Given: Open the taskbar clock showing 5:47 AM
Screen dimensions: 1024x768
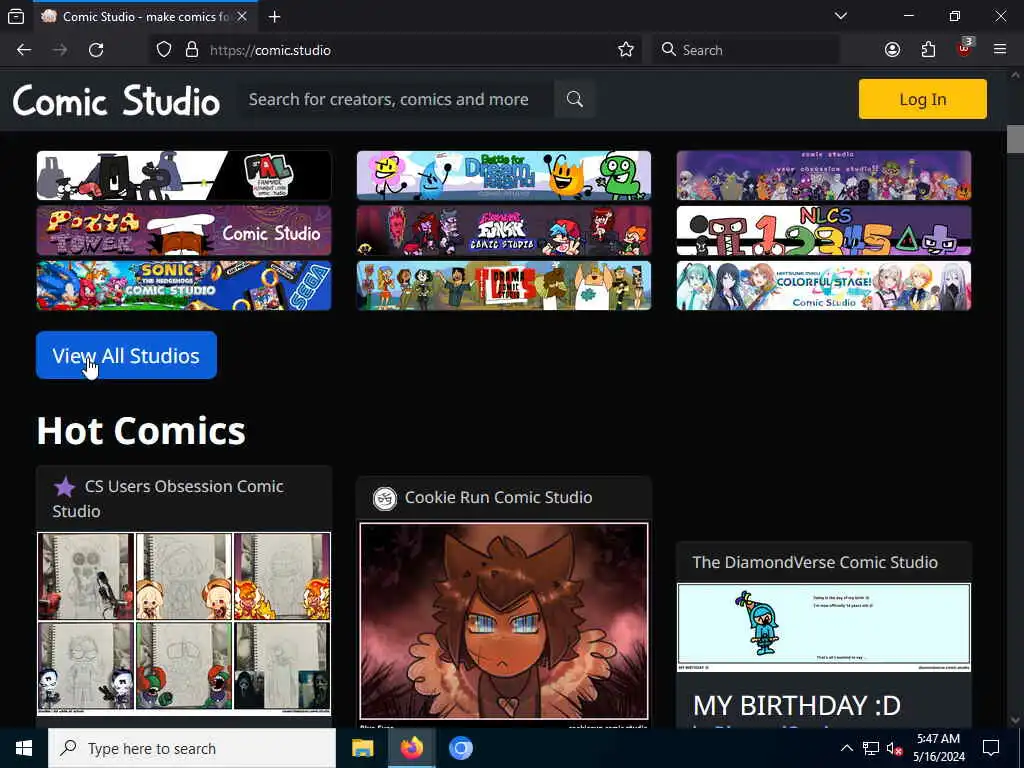Looking at the screenshot, I should point(938,748).
